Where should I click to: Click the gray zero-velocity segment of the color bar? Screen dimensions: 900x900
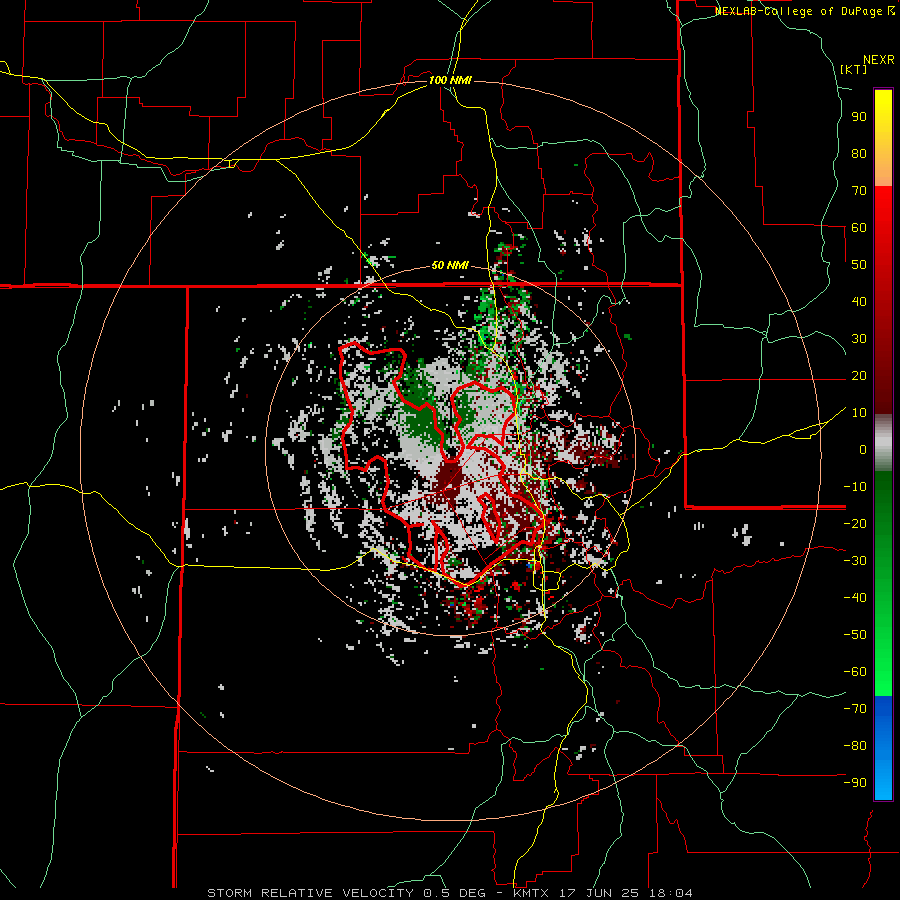coord(883,443)
